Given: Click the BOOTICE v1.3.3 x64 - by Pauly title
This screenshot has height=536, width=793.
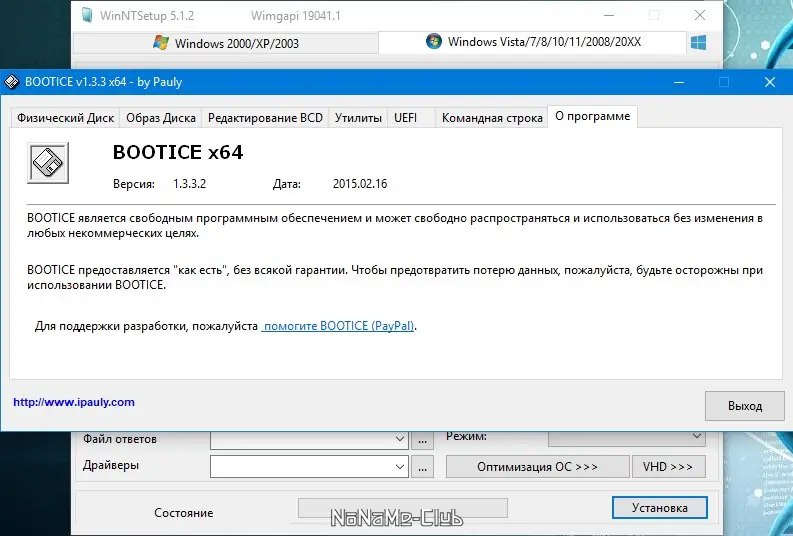Looking at the screenshot, I should pyautogui.click(x=104, y=82).
